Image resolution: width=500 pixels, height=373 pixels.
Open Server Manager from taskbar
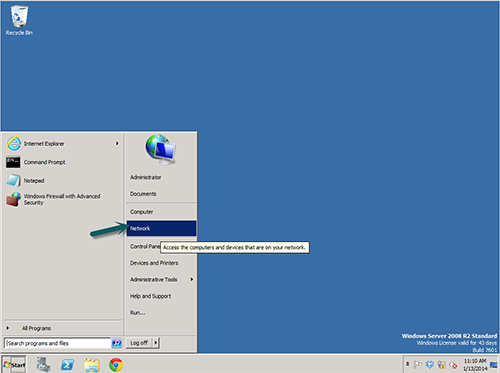[x=43, y=364]
